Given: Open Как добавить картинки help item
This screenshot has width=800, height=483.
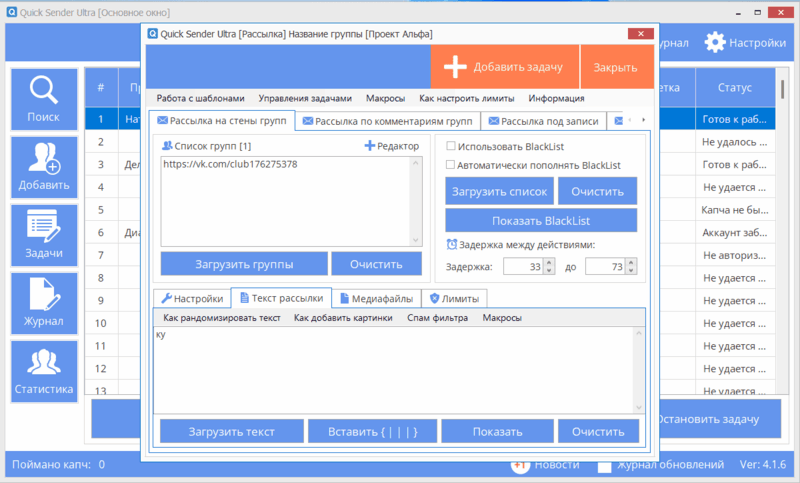Looking at the screenshot, I should pyautogui.click(x=343, y=318).
